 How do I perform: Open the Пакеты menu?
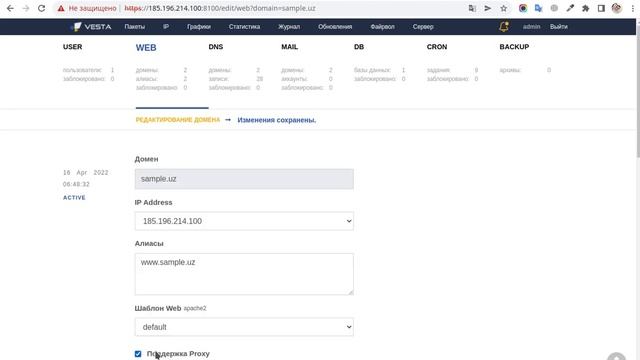tap(135, 27)
